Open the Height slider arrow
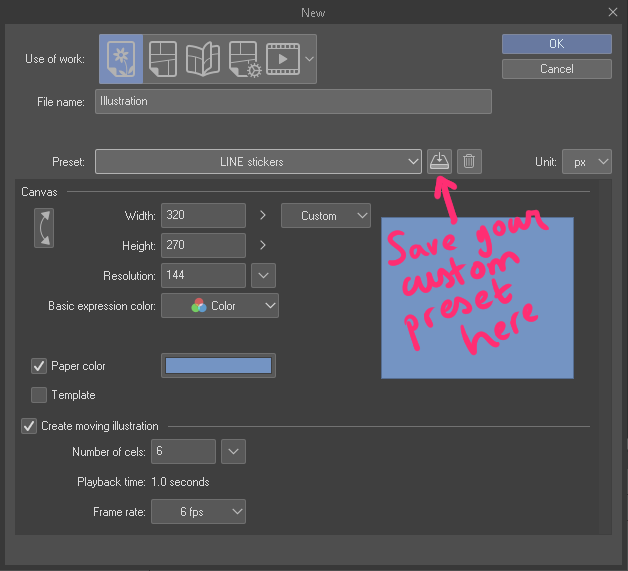Screen dimensions: 628x571 263,245
